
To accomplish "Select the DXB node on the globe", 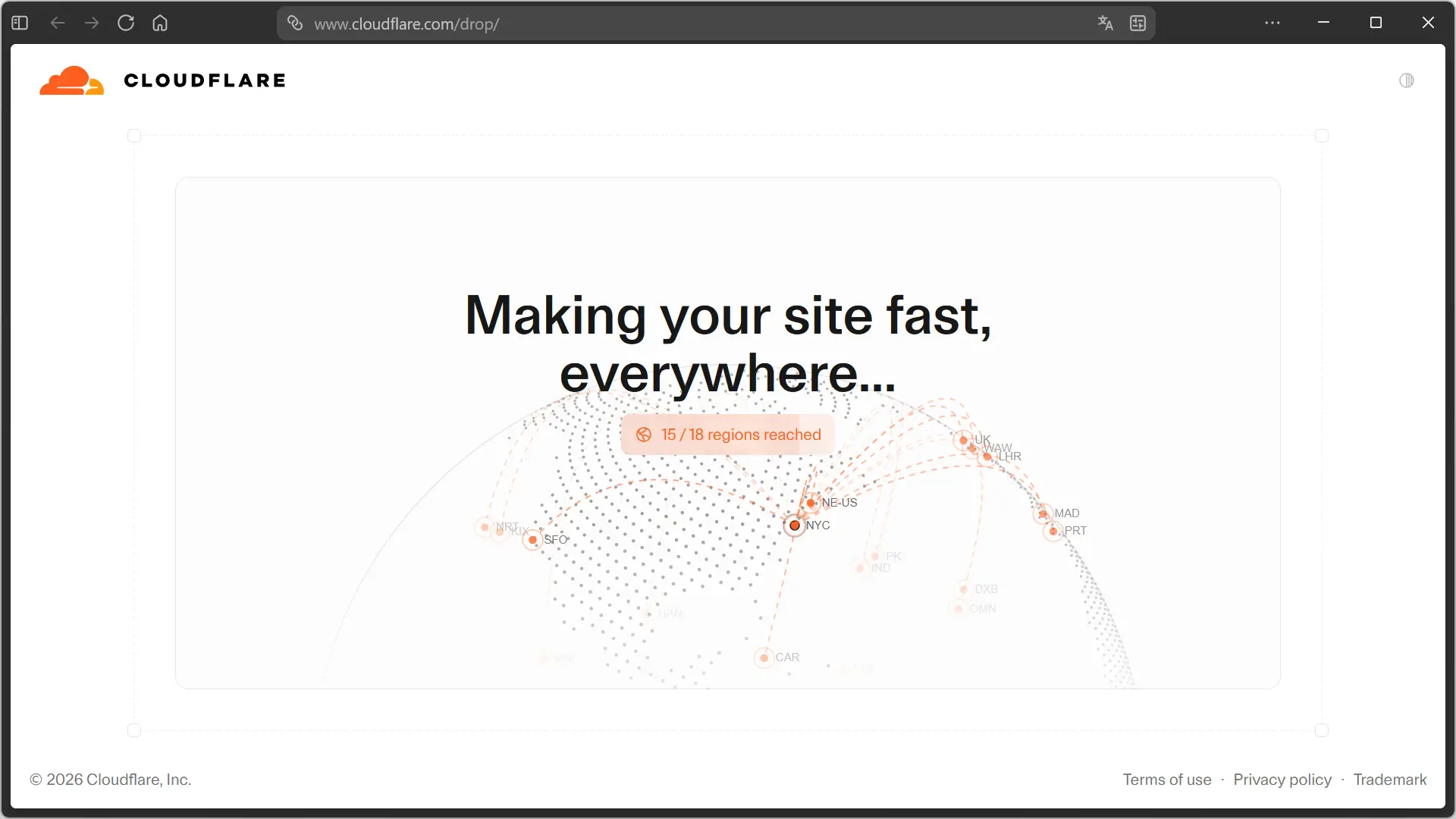I will point(963,589).
